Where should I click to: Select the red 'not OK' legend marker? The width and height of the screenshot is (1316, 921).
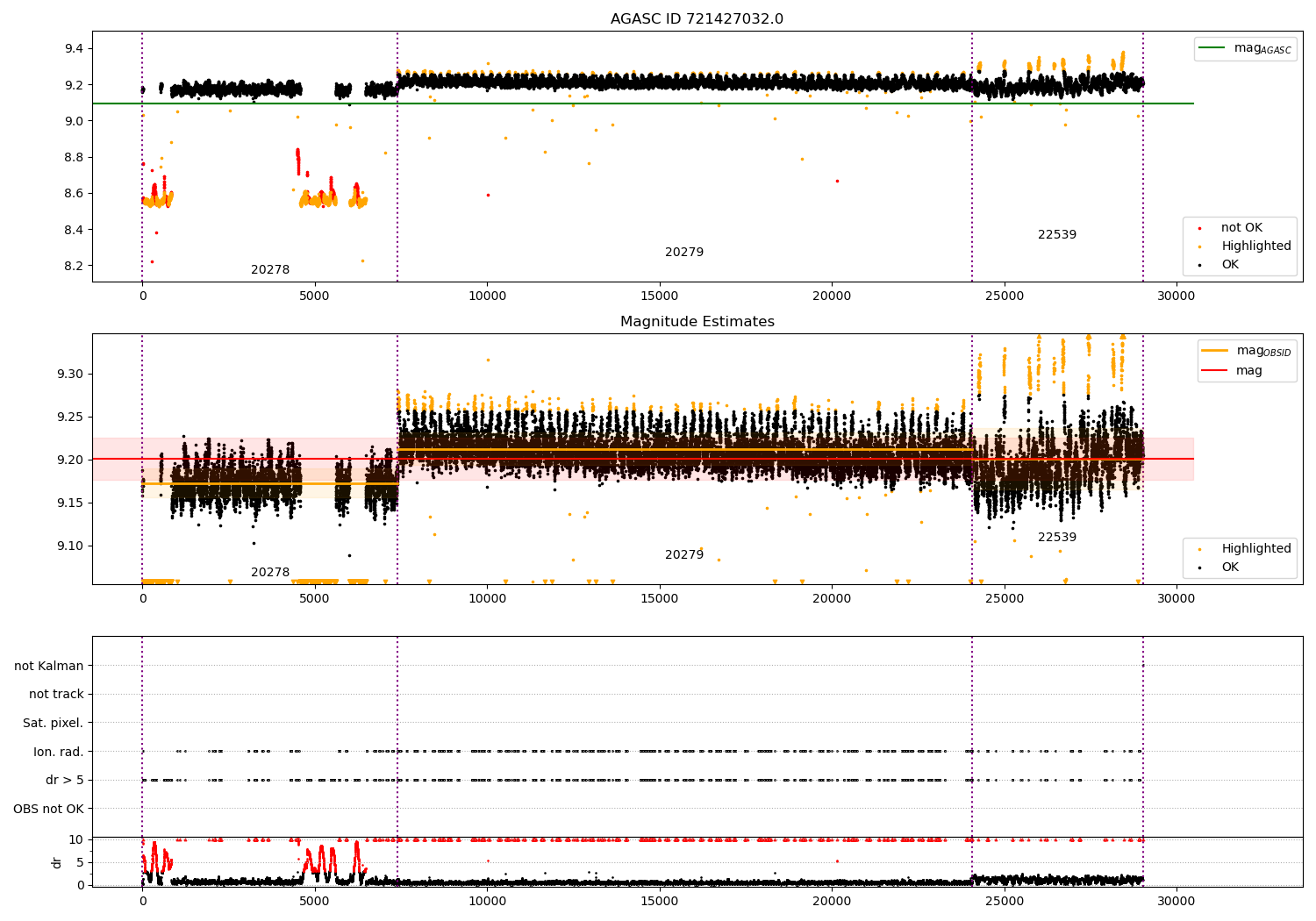coord(1199,228)
